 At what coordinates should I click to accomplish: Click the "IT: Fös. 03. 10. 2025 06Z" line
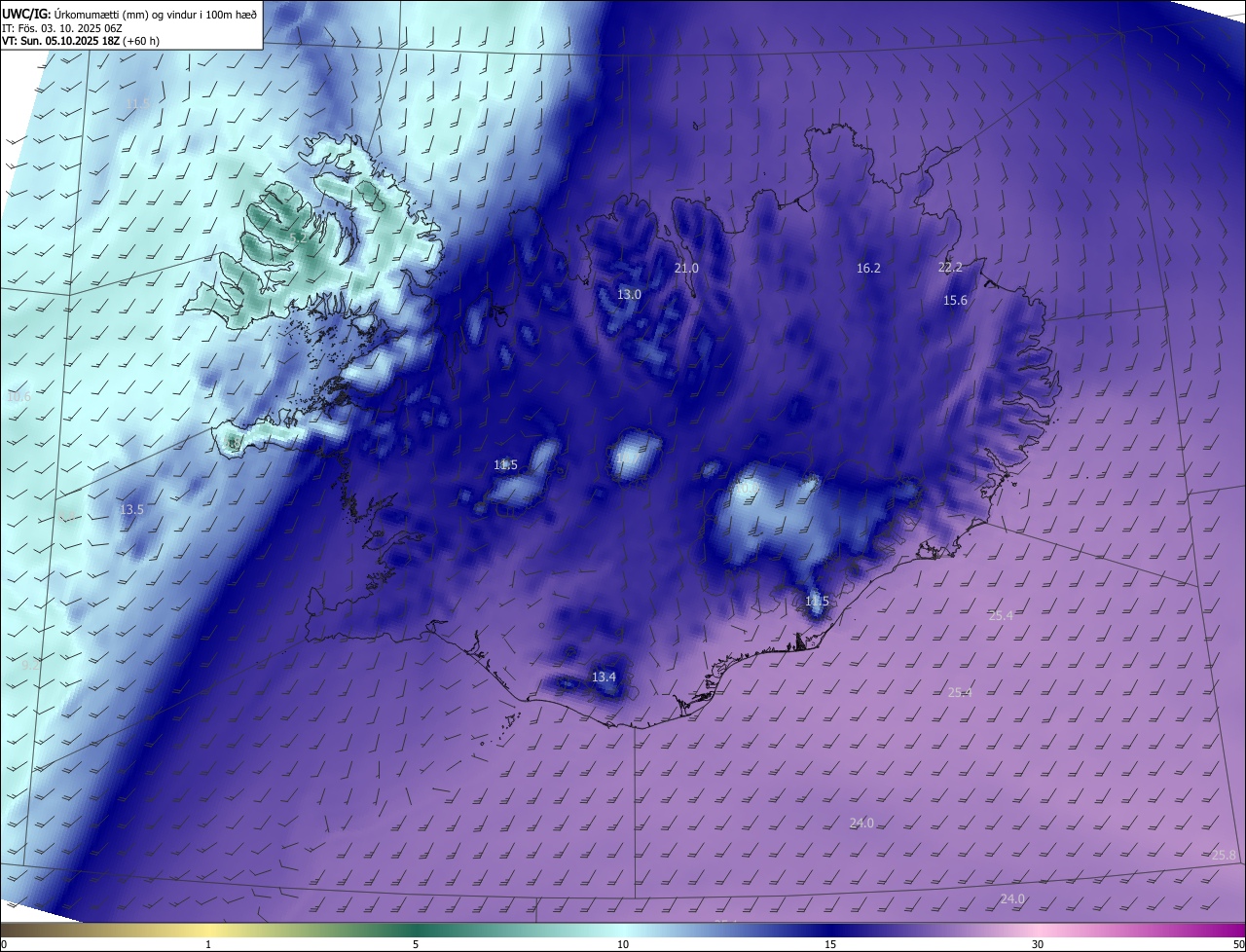coord(61,28)
